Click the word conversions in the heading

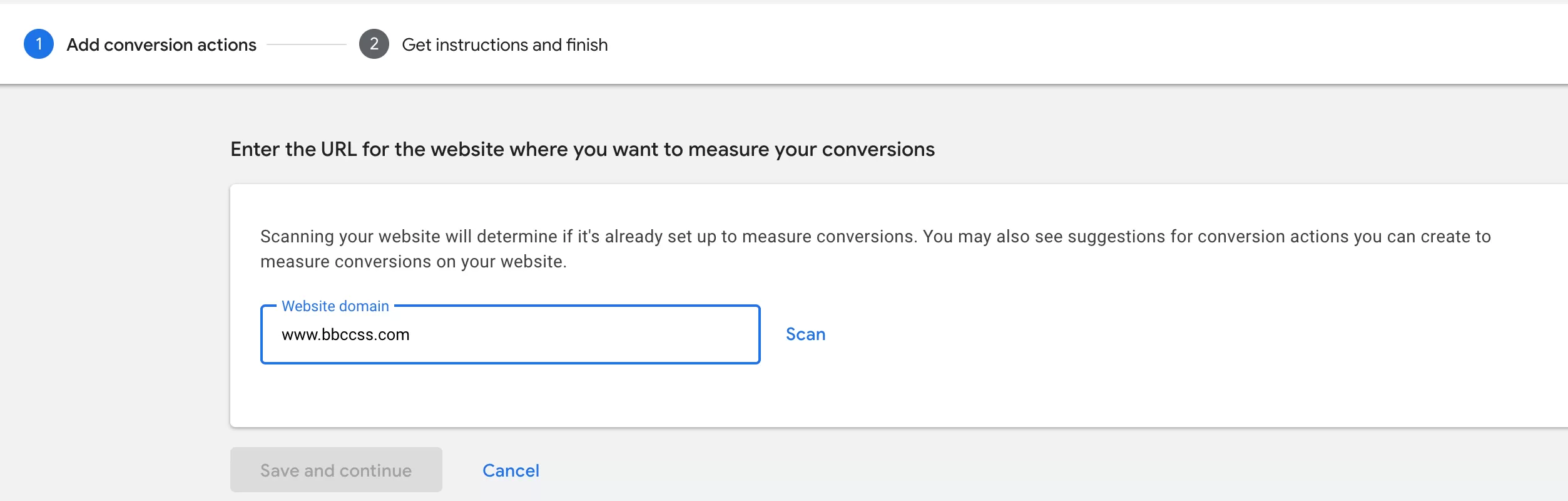[878, 149]
